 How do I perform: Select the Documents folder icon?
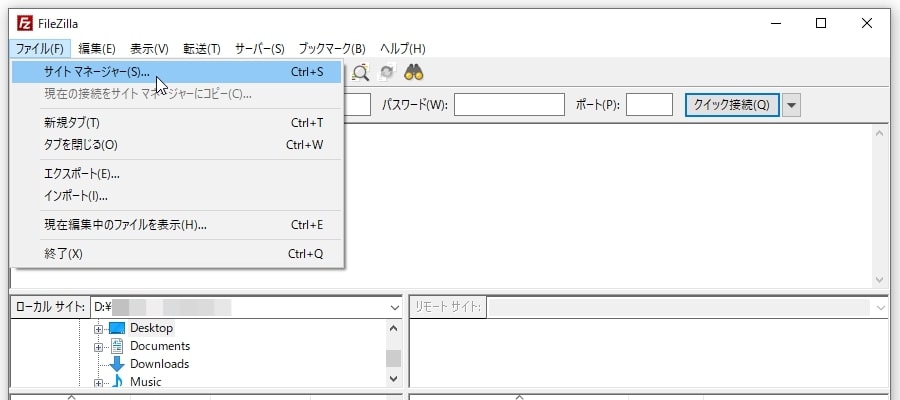[117, 346]
